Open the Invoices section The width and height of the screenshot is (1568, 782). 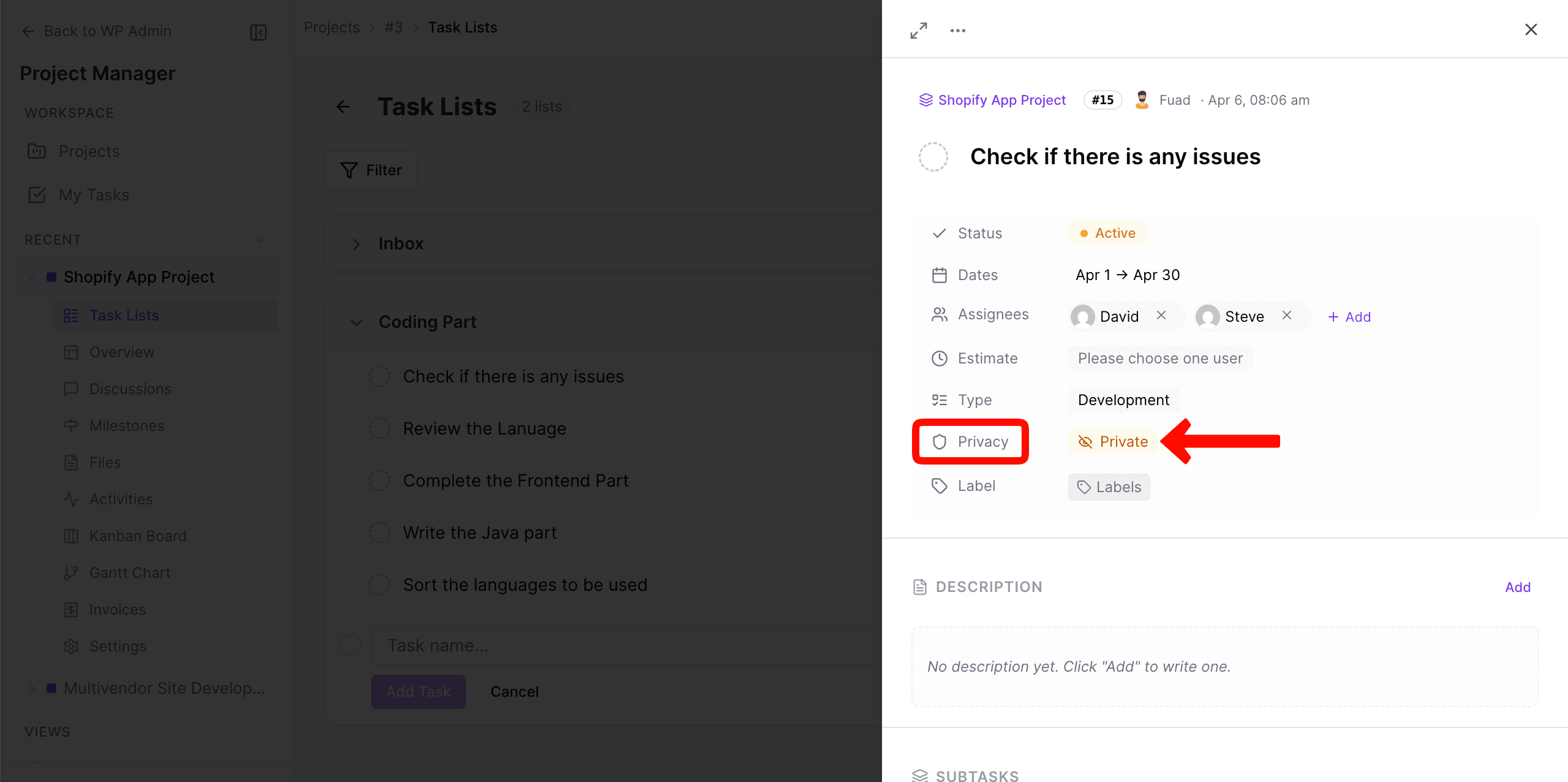pyautogui.click(x=118, y=609)
